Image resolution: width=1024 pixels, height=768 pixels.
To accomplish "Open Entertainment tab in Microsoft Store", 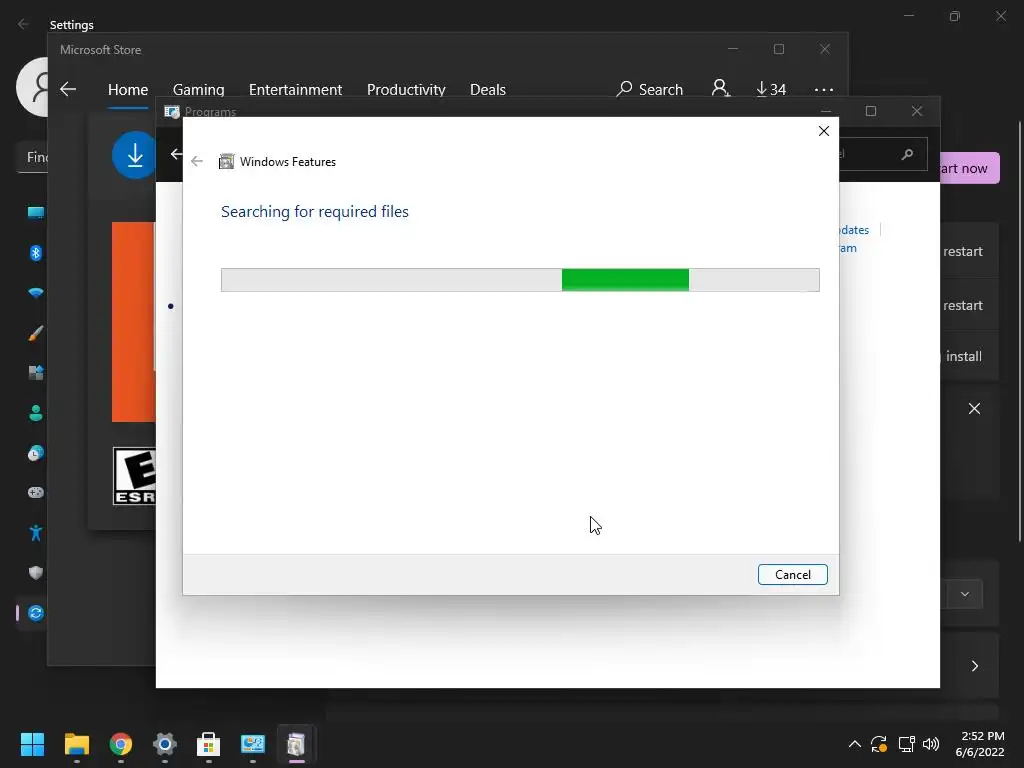I will (x=295, y=89).
